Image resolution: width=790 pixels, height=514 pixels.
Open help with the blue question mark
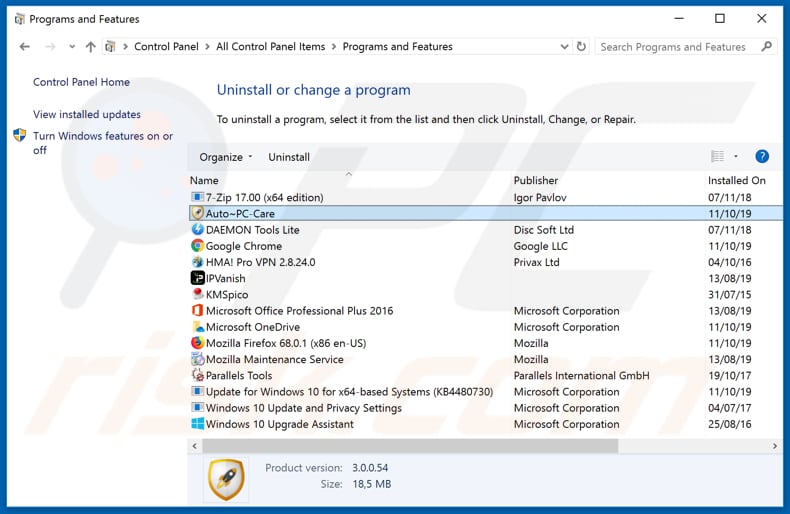[762, 157]
